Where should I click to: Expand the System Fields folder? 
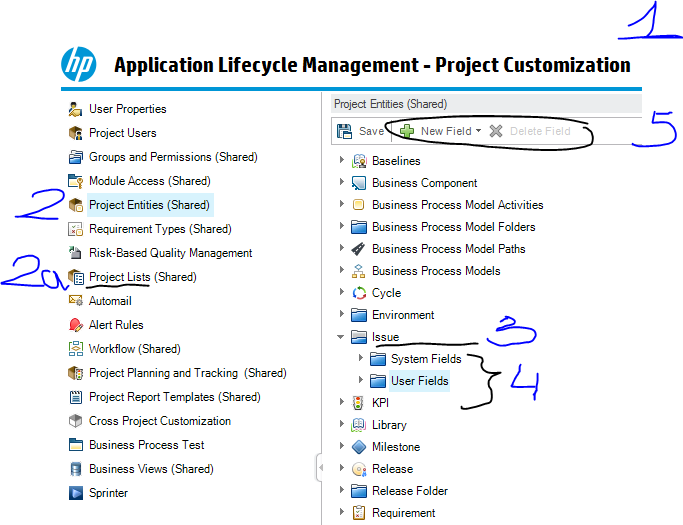[360, 359]
